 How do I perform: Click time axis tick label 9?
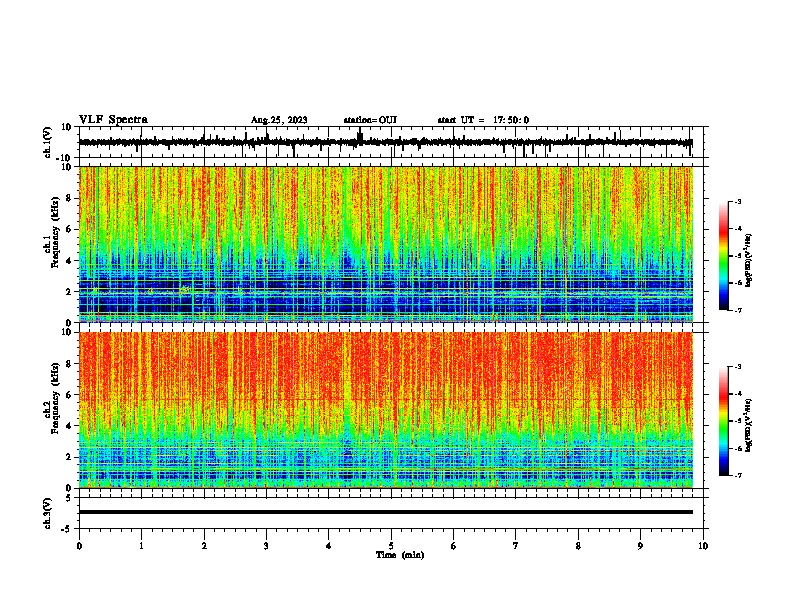point(640,546)
